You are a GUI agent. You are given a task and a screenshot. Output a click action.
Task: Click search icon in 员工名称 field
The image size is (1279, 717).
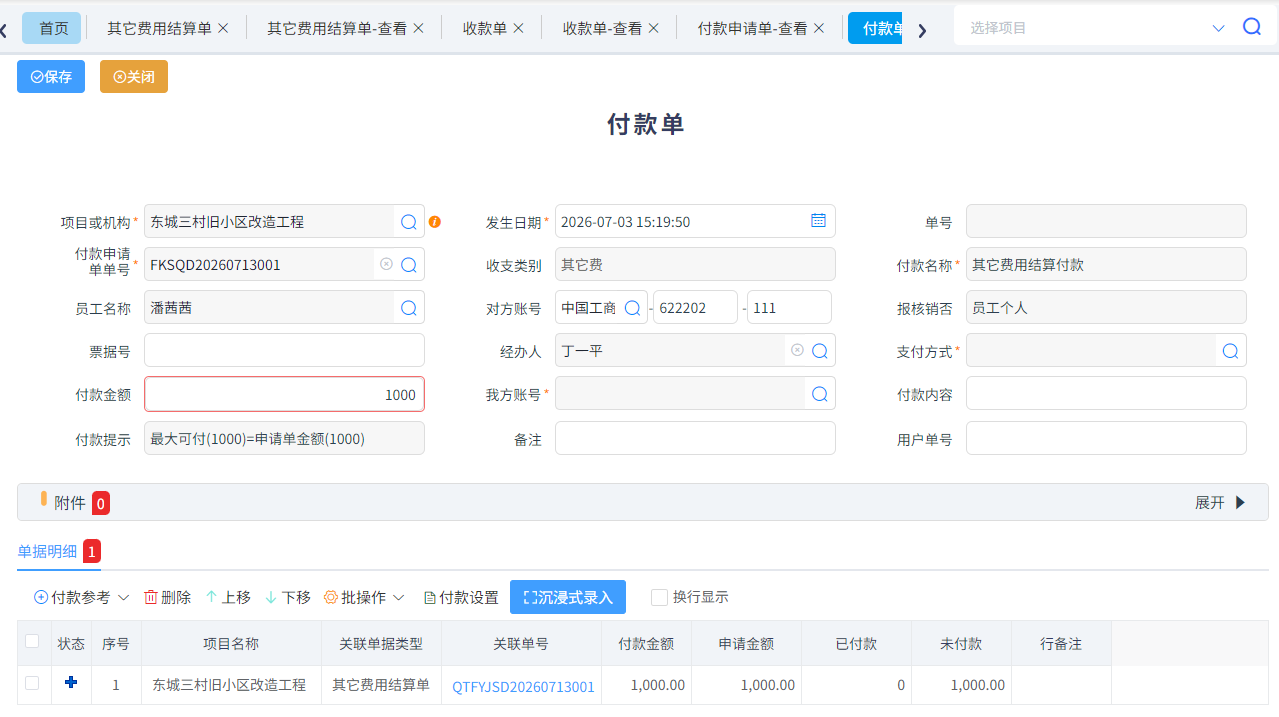coord(408,308)
